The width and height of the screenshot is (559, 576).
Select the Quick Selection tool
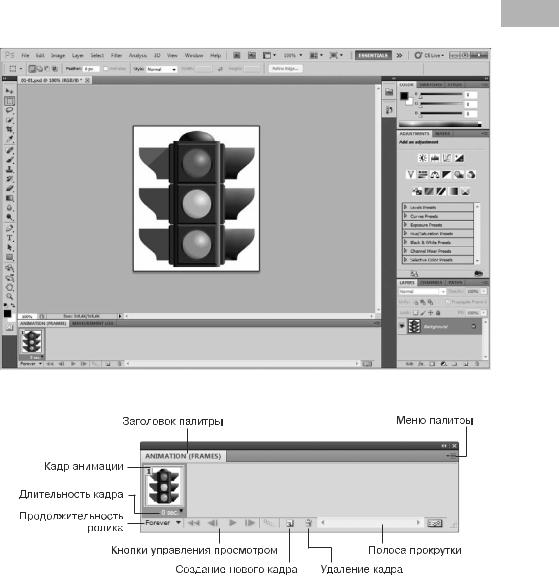[9, 120]
